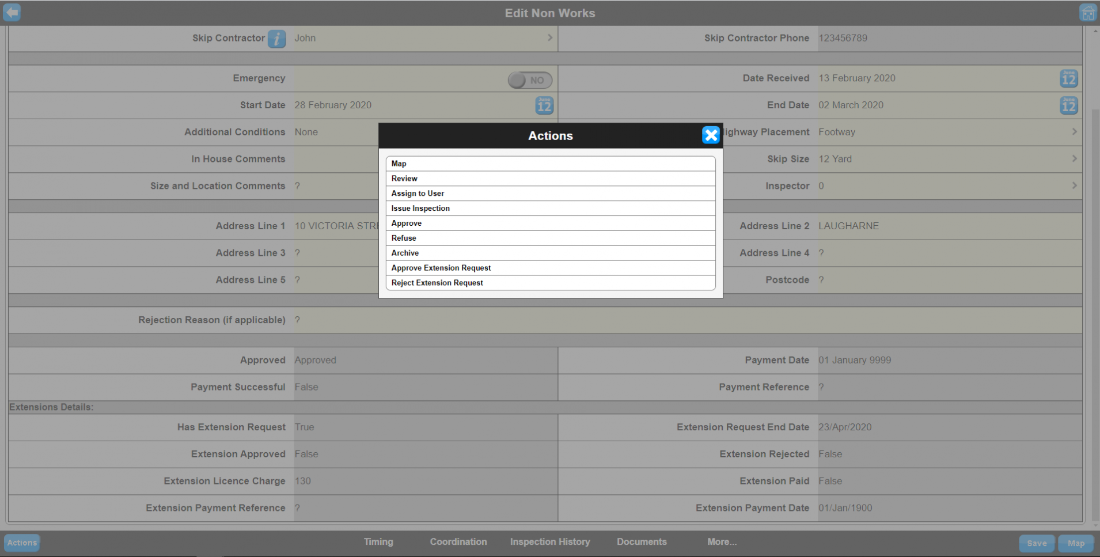Click Rejection Reason input field
This screenshot has height=557, width=1100.
click(680, 320)
